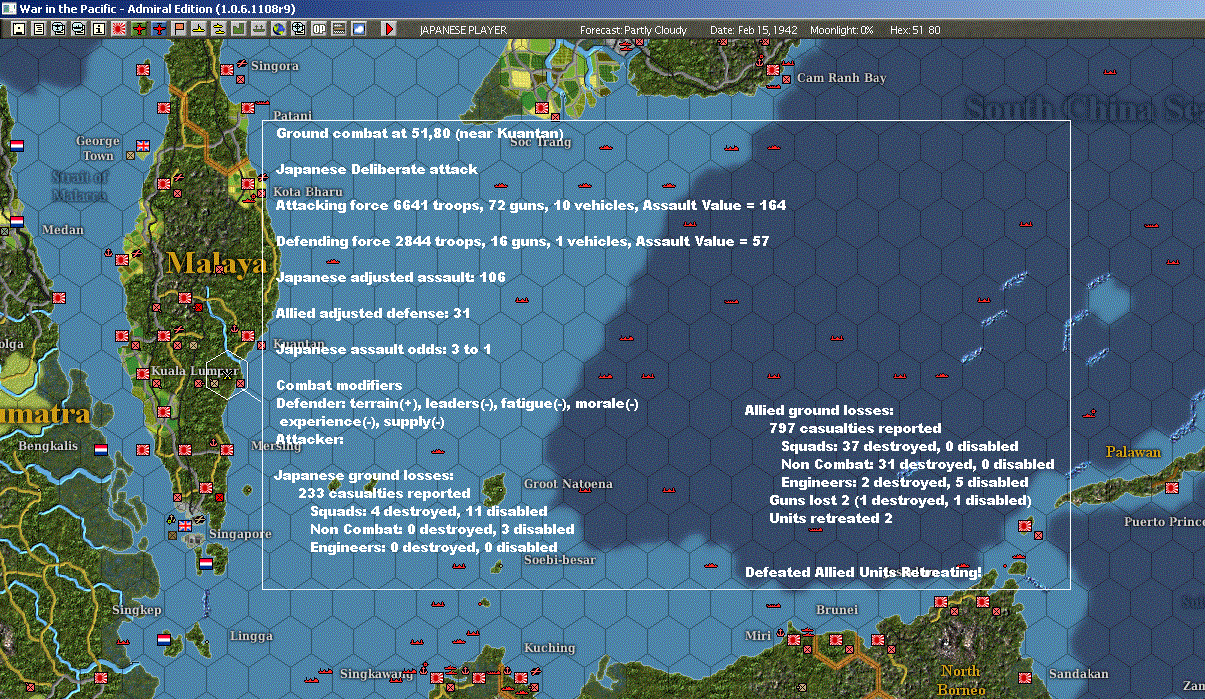Click the 'Singapore' map label
This screenshot has width=1205, height=699.
(x=241, y=534)
